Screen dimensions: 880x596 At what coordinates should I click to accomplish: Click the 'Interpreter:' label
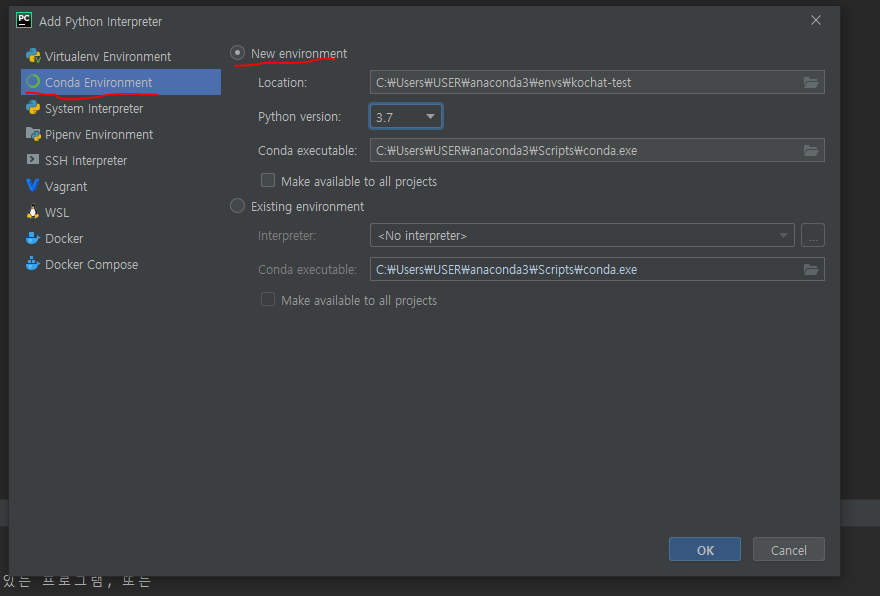point(287,236)
